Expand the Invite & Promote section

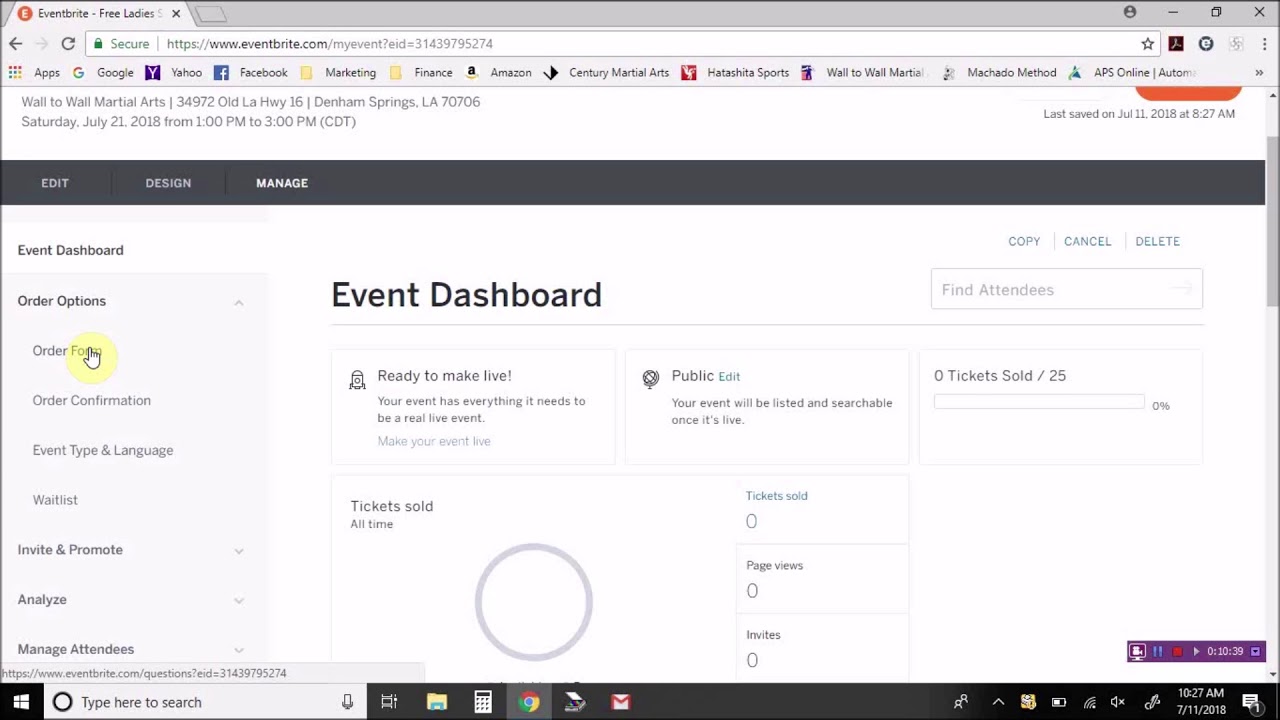(239, 551)
